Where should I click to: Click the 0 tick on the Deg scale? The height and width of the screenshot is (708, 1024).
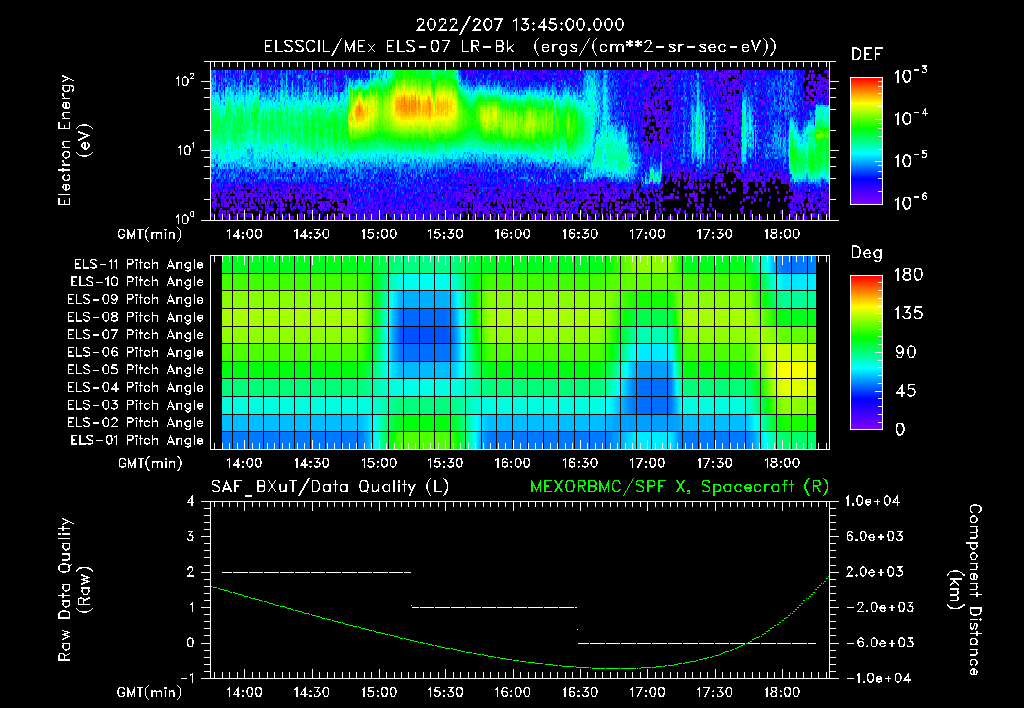900,430
